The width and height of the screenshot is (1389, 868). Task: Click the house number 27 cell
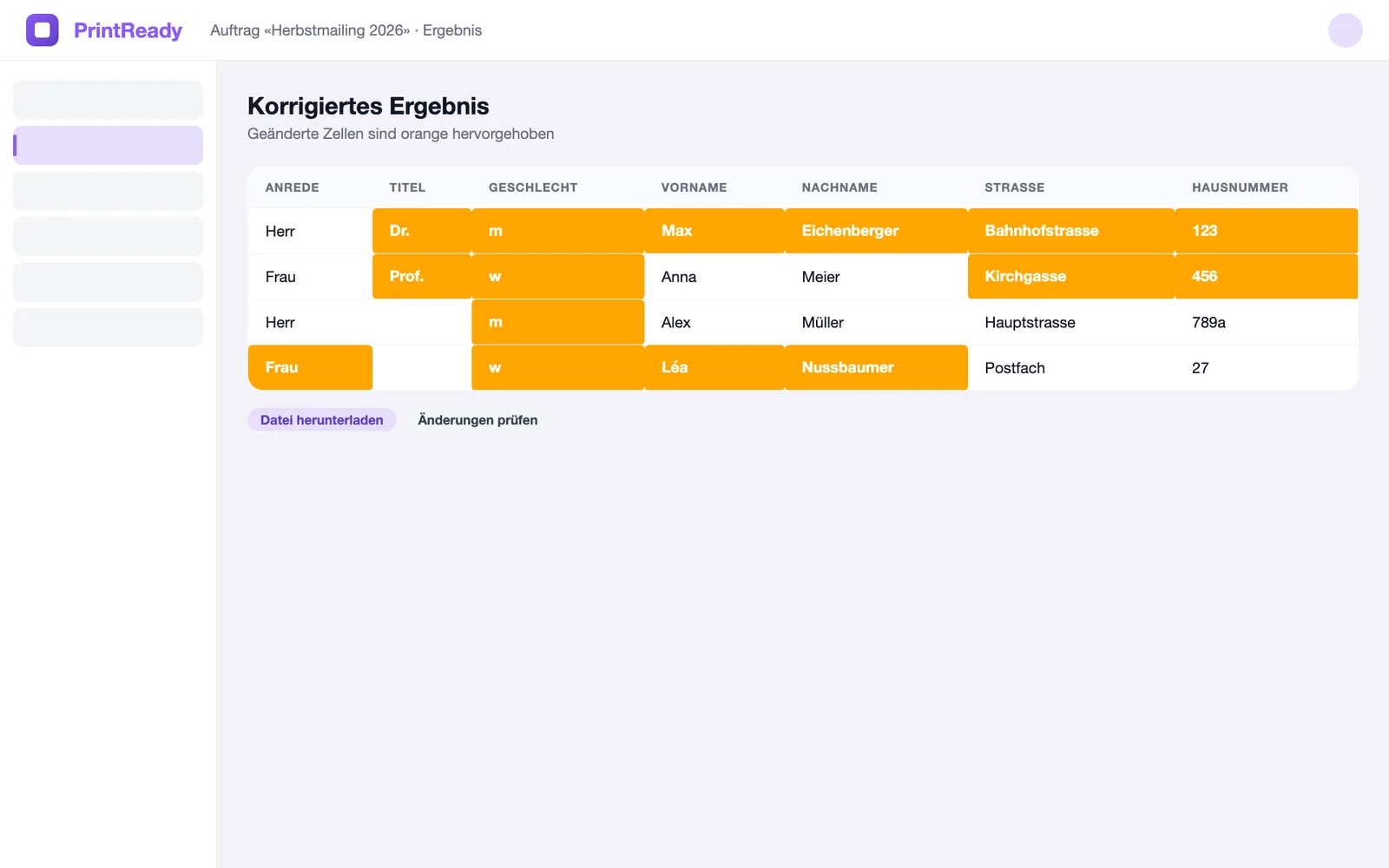click(1267, 368)
